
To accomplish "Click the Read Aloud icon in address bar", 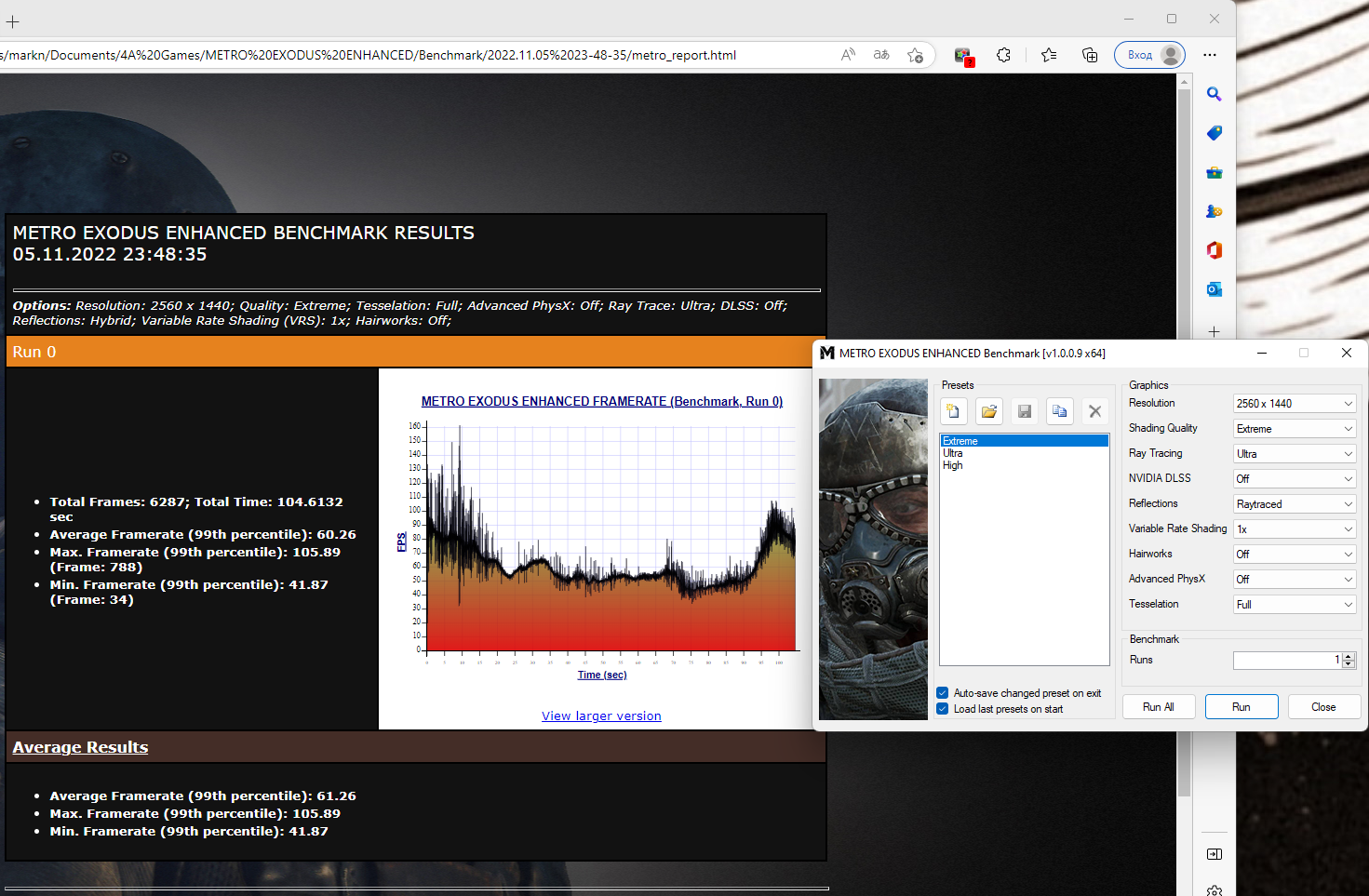I will tap(848, 55).
